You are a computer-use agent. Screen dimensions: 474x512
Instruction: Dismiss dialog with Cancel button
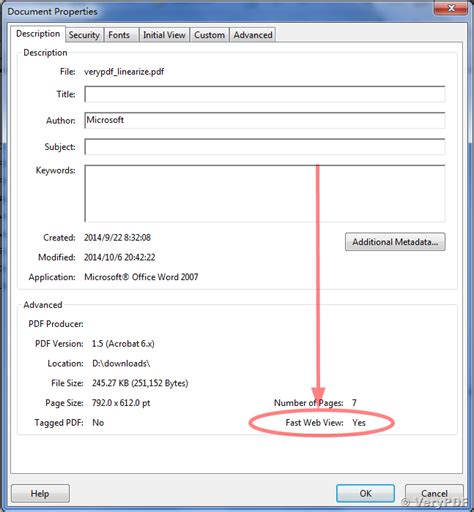coord(434,493)
